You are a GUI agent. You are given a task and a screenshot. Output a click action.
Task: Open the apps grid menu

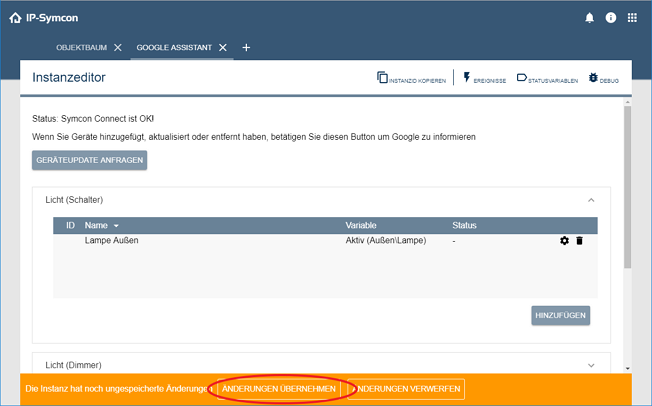point(632,18)
